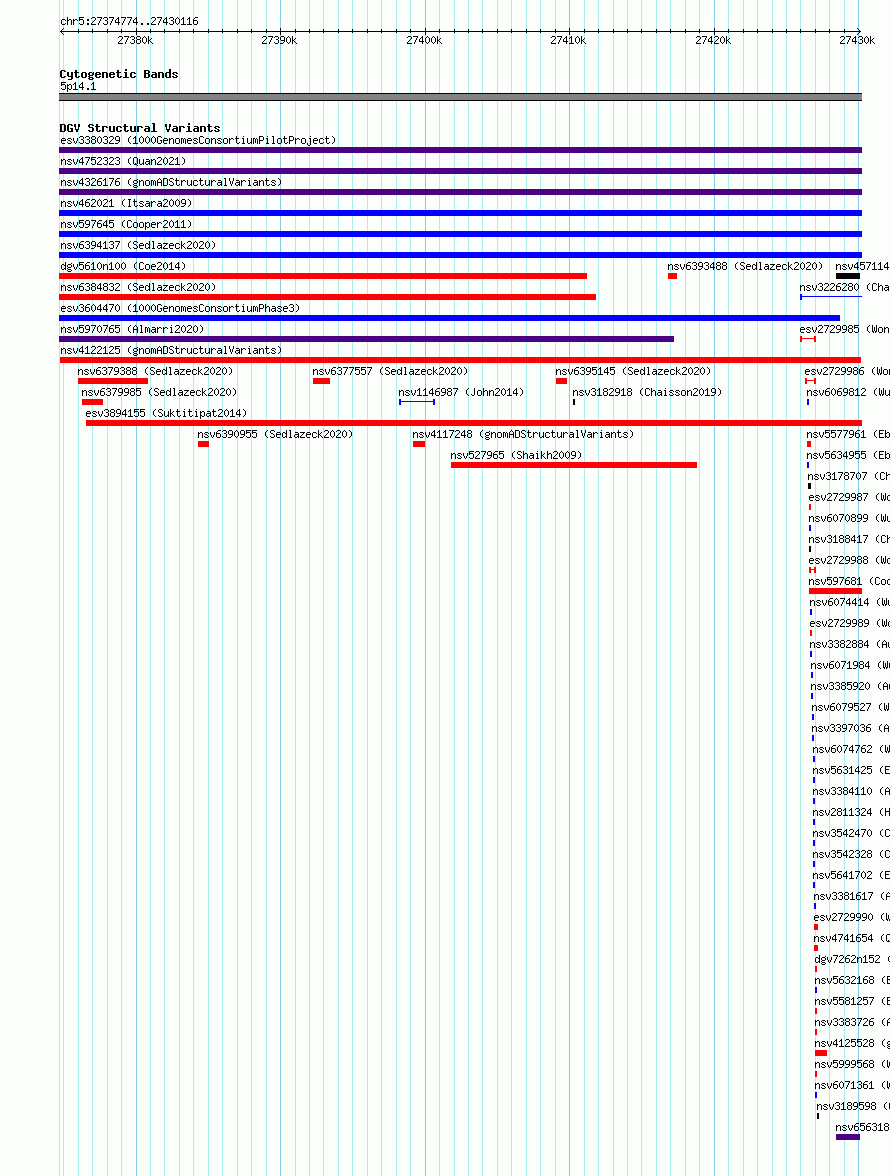Open the nsv6377557 (Sedlazeck2020) label
This screenshot has width=890, height=1176.
coord(390,371)
